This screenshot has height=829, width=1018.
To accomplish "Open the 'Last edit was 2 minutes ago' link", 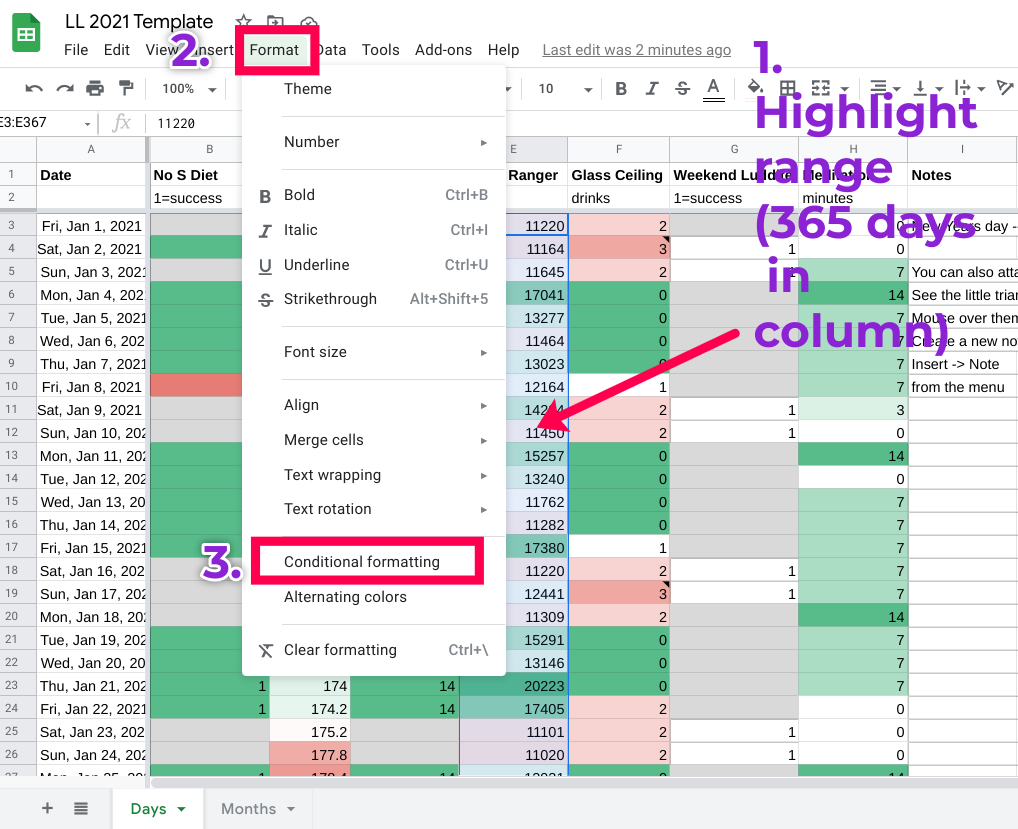I will (x=636, y=50).
